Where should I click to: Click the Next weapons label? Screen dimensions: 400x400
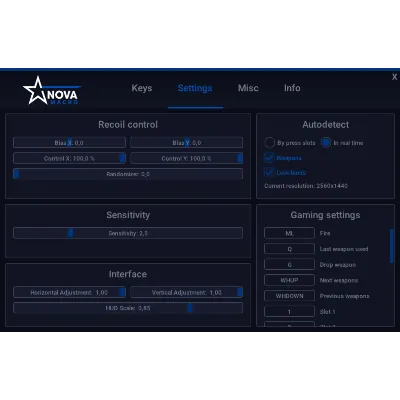339,280
